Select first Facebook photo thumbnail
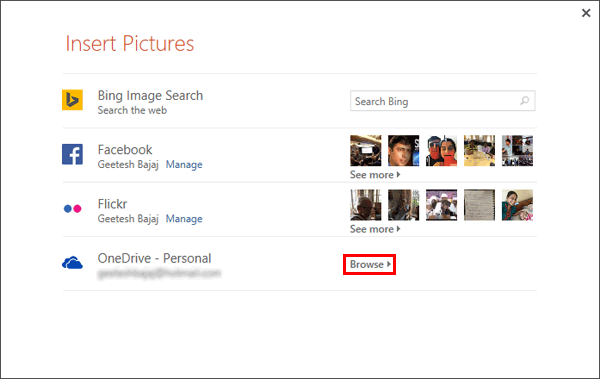 pyautogui.click(x=366, y=150)
